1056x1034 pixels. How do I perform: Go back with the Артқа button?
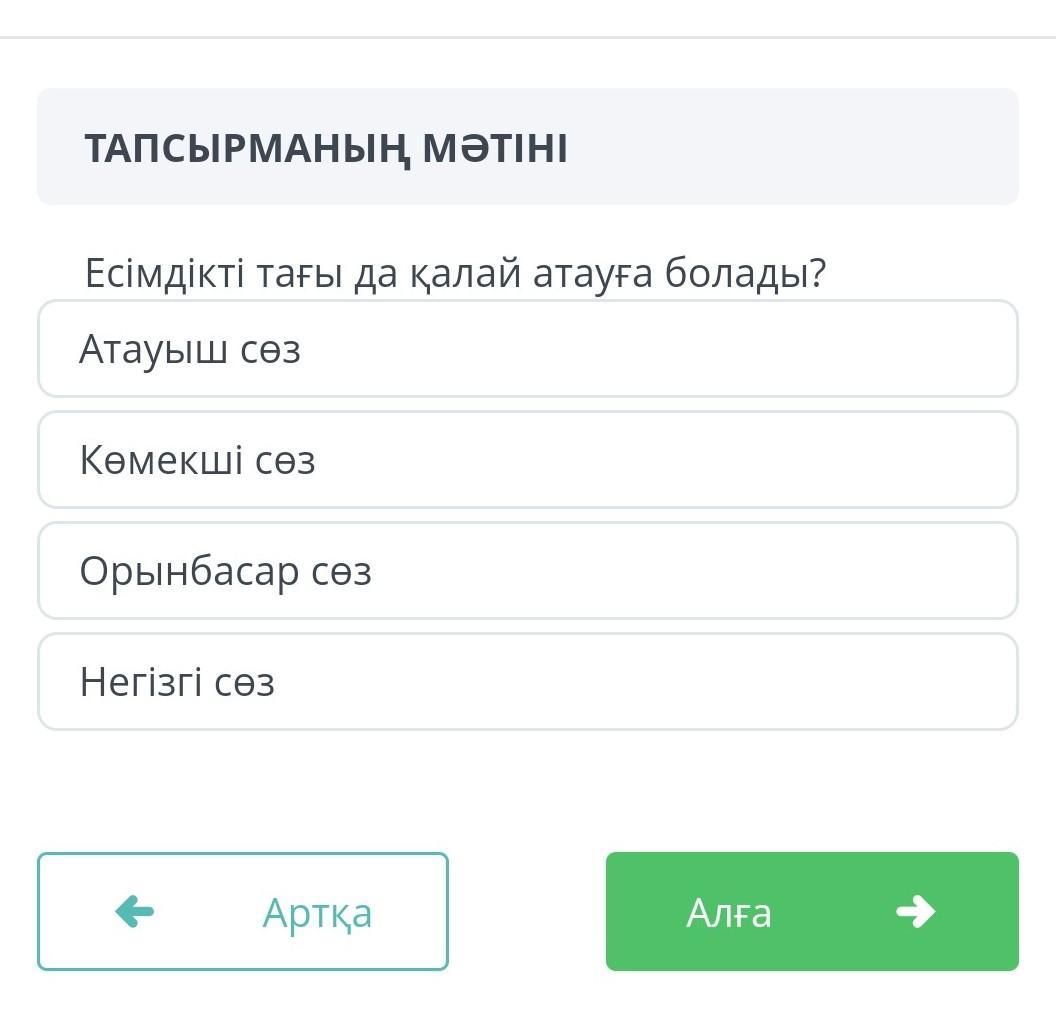tap(243, 911)
